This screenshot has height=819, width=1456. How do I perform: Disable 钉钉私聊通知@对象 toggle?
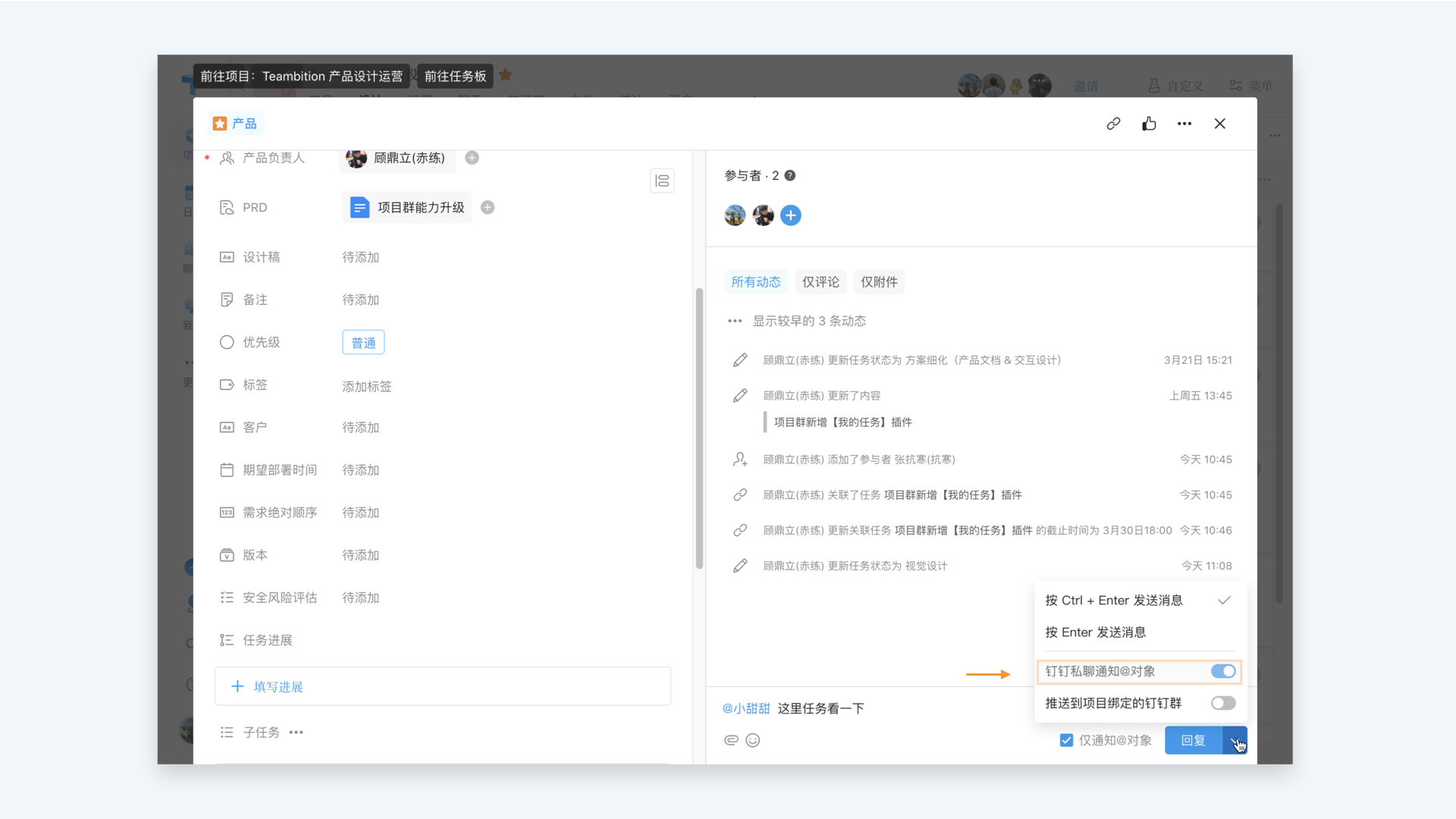1222,671
